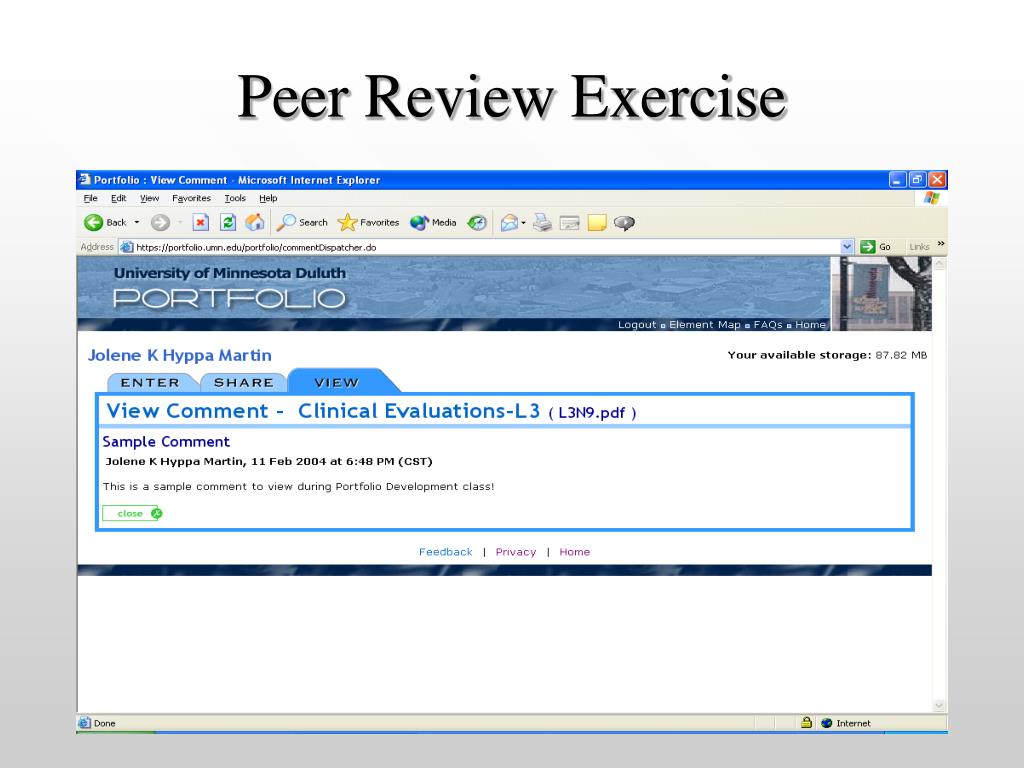
Task: Open the Mail envelope icon
Action: coord(509,223)
